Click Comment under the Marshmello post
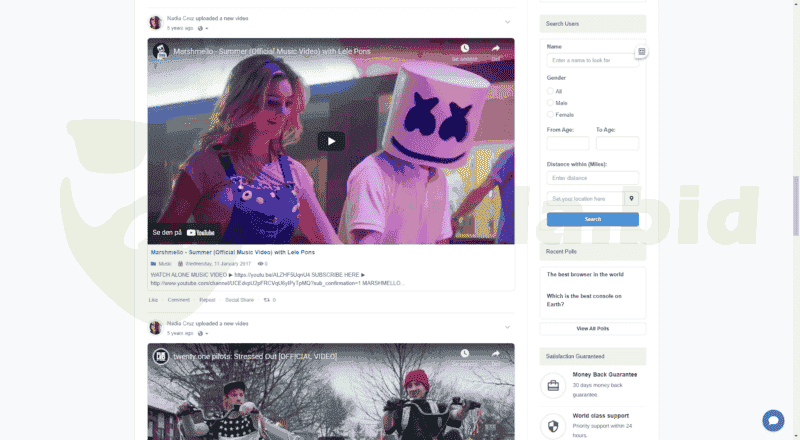The image size is (800, 440). pos(178,300)
